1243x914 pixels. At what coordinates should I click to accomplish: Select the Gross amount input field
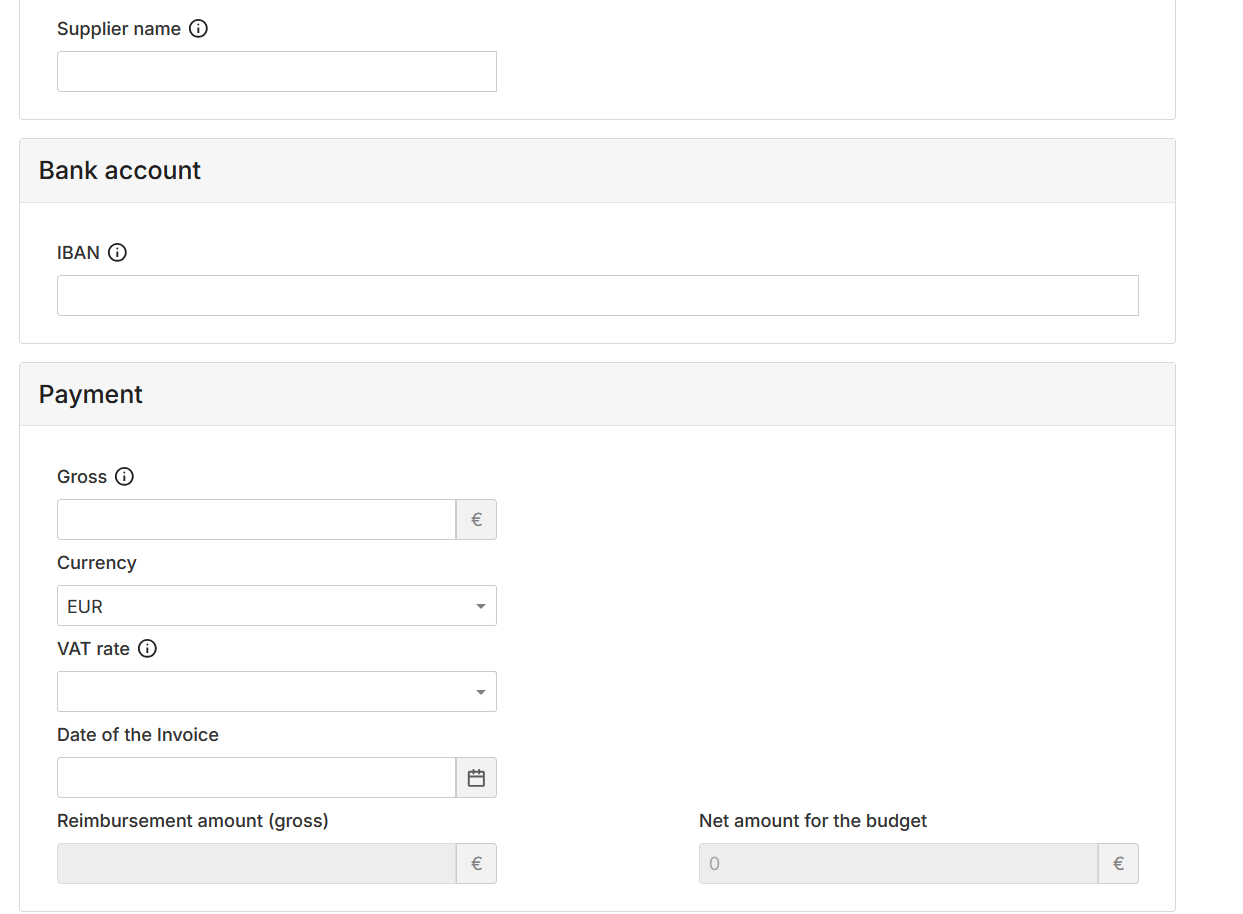[x=257, y=520]
